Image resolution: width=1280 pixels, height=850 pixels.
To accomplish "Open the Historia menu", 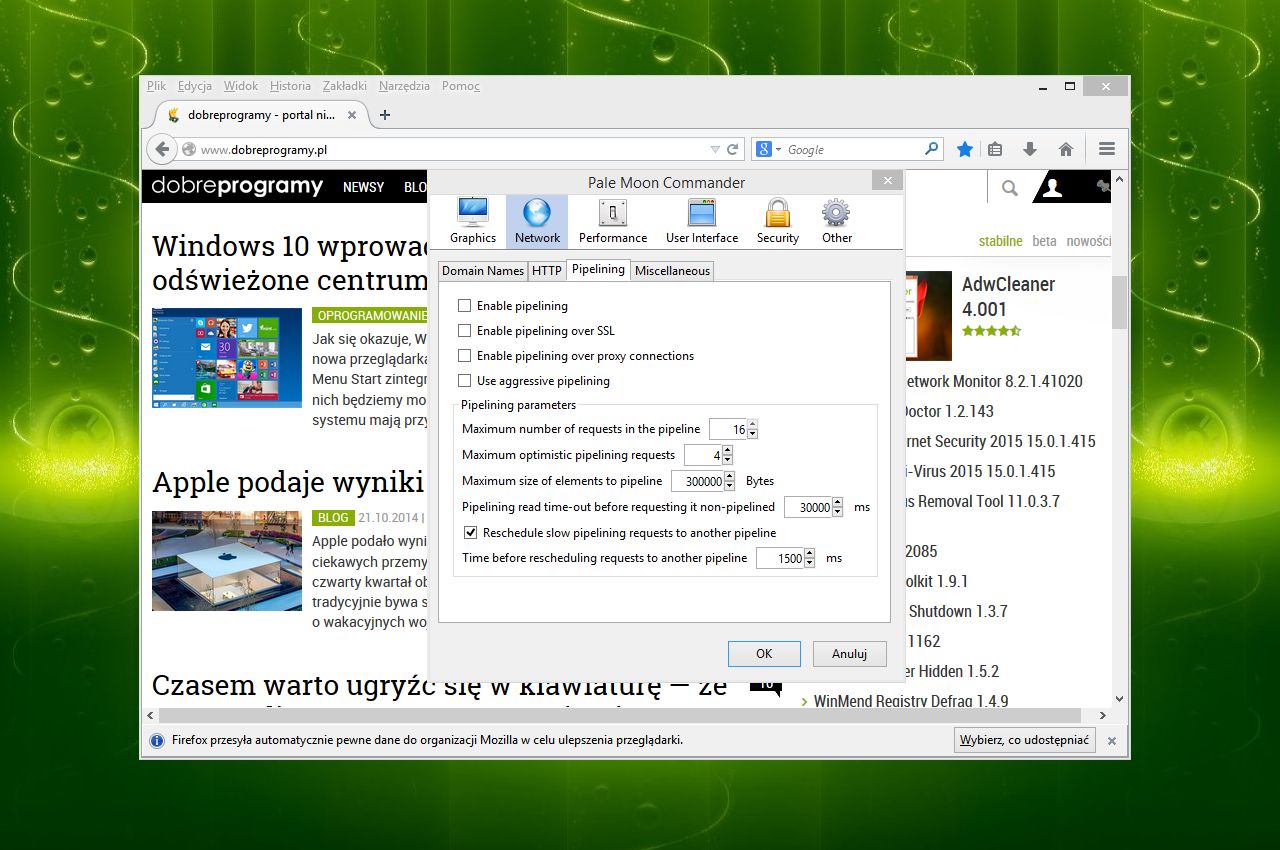I will (290, 86).
